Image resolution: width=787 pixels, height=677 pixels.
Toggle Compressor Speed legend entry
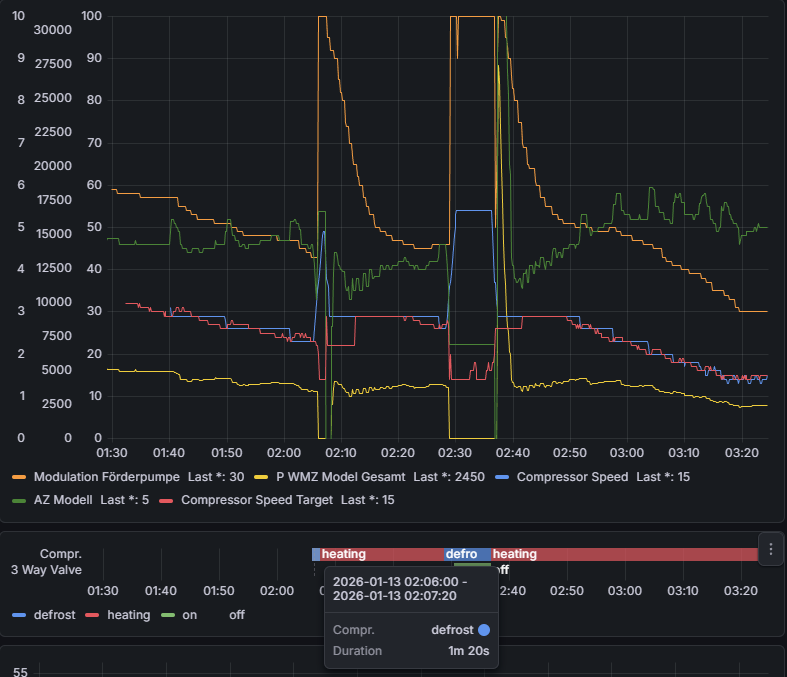coord(572,477)
